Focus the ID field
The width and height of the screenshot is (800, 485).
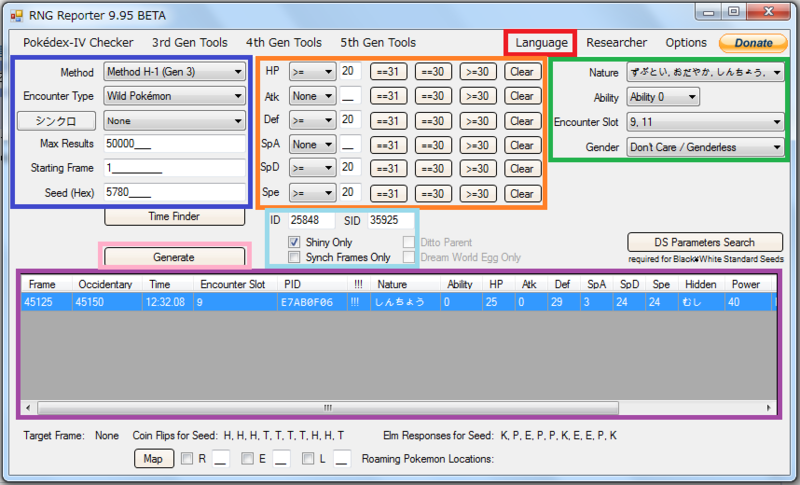coord(311,220)
